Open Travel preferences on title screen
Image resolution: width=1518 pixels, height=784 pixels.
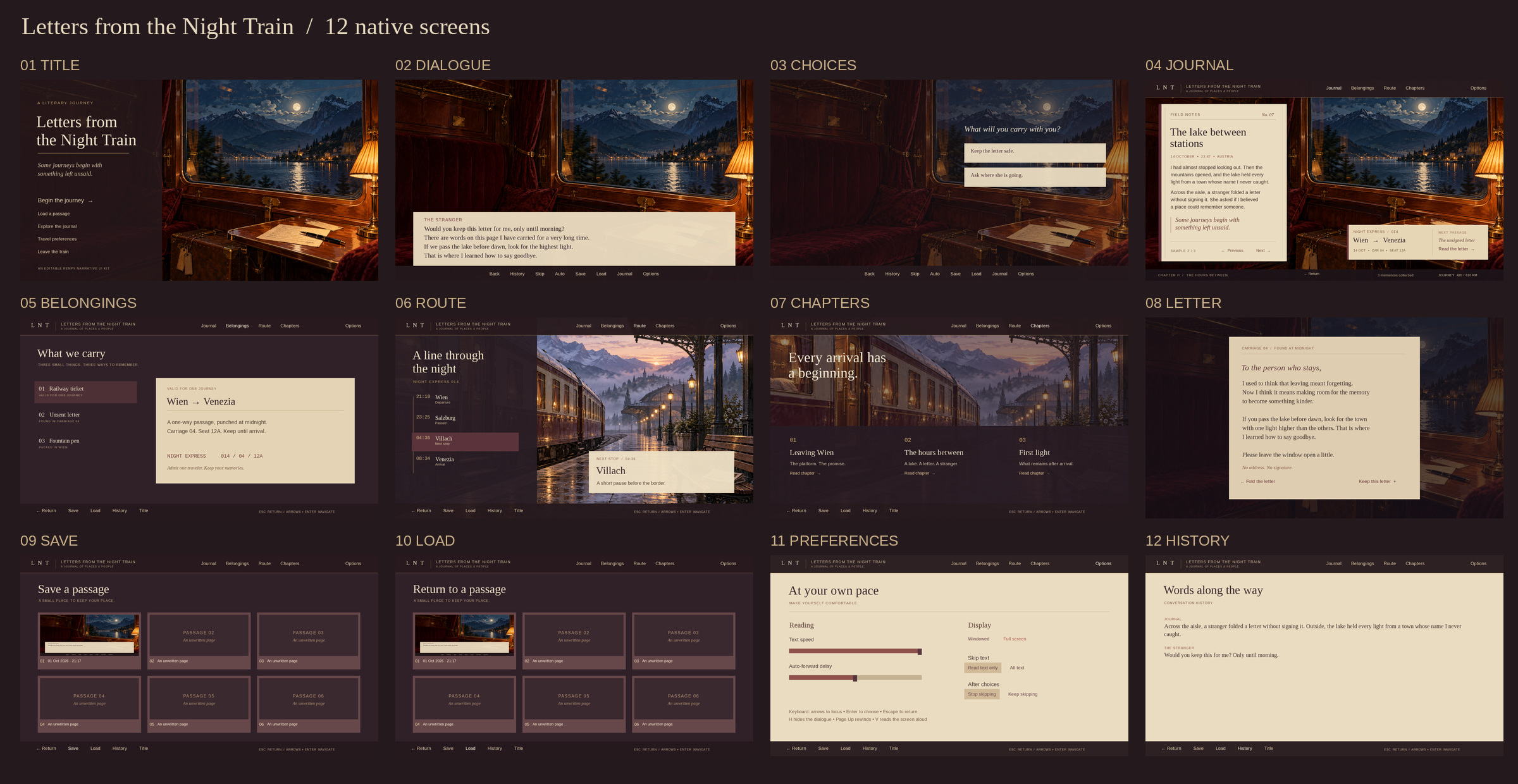coord(57,239)
